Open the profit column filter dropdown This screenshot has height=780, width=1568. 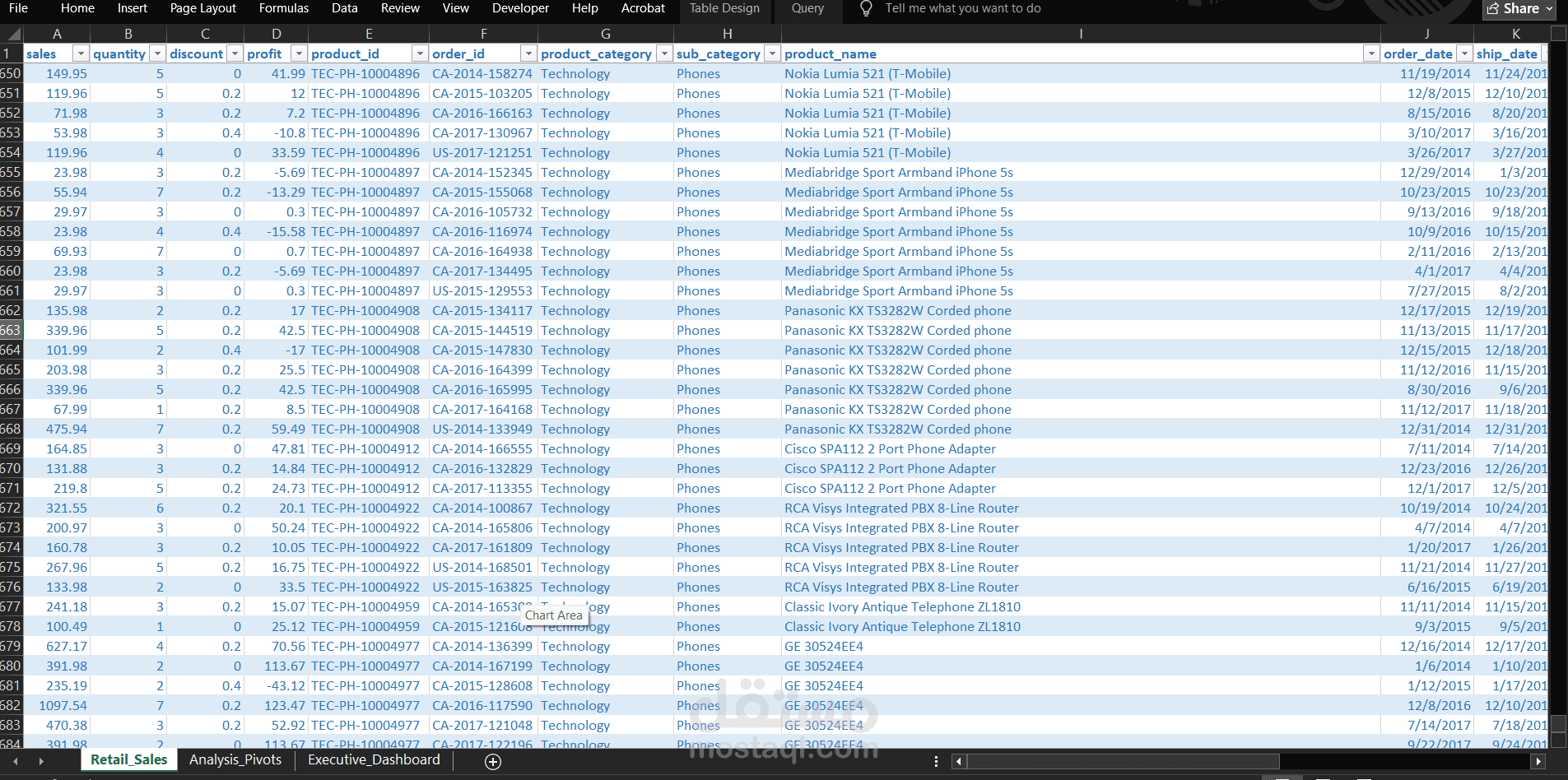point(300,53)
